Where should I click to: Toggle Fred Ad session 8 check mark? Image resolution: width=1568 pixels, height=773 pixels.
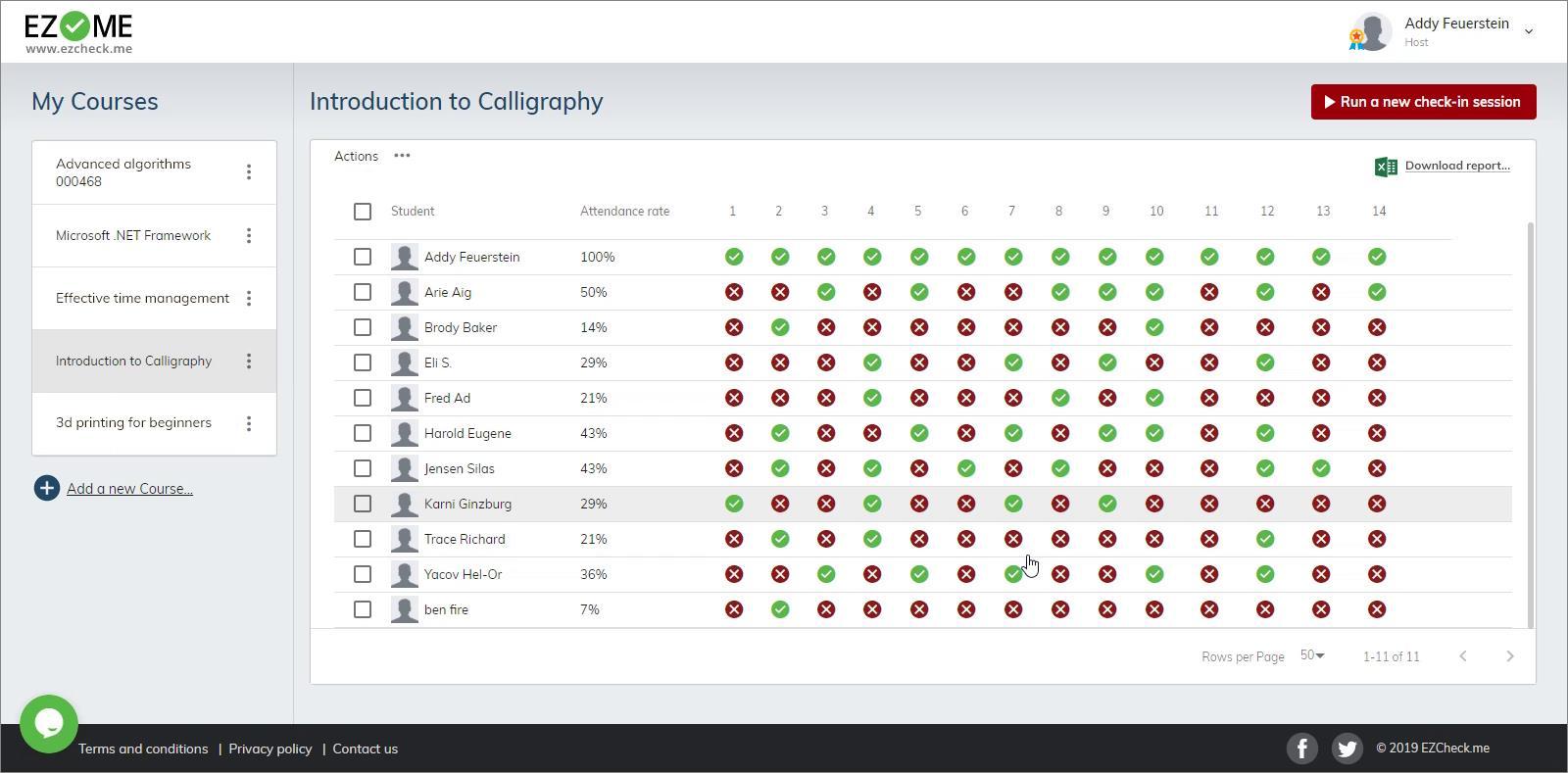[x=1060, y=398]
